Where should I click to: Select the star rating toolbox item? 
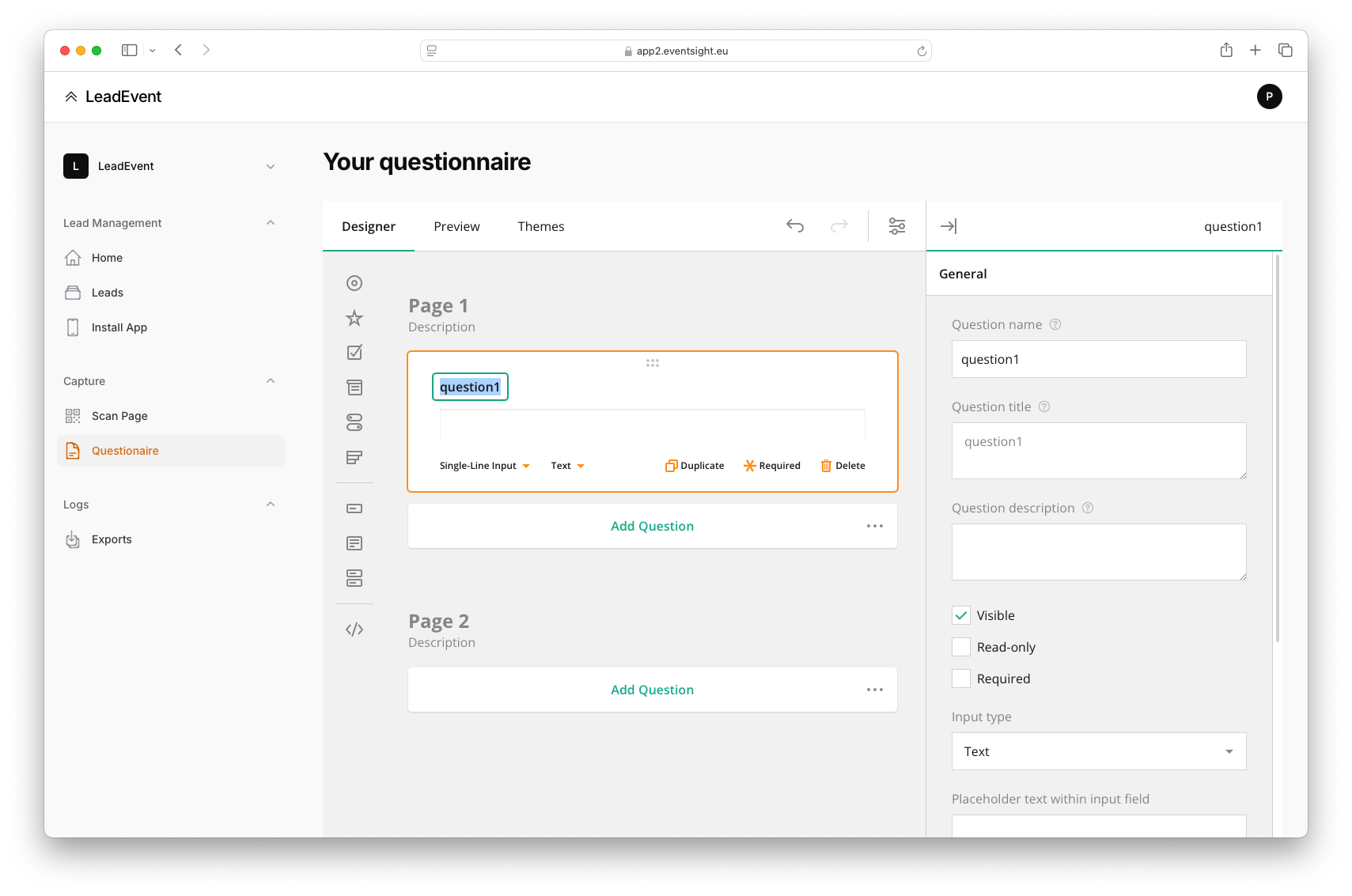354,318
